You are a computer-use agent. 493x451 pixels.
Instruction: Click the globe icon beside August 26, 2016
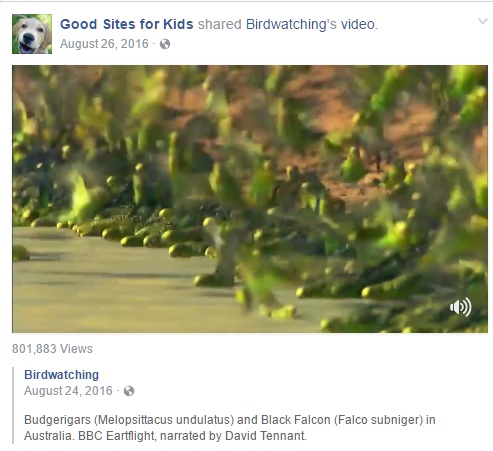tap(165, 44)
